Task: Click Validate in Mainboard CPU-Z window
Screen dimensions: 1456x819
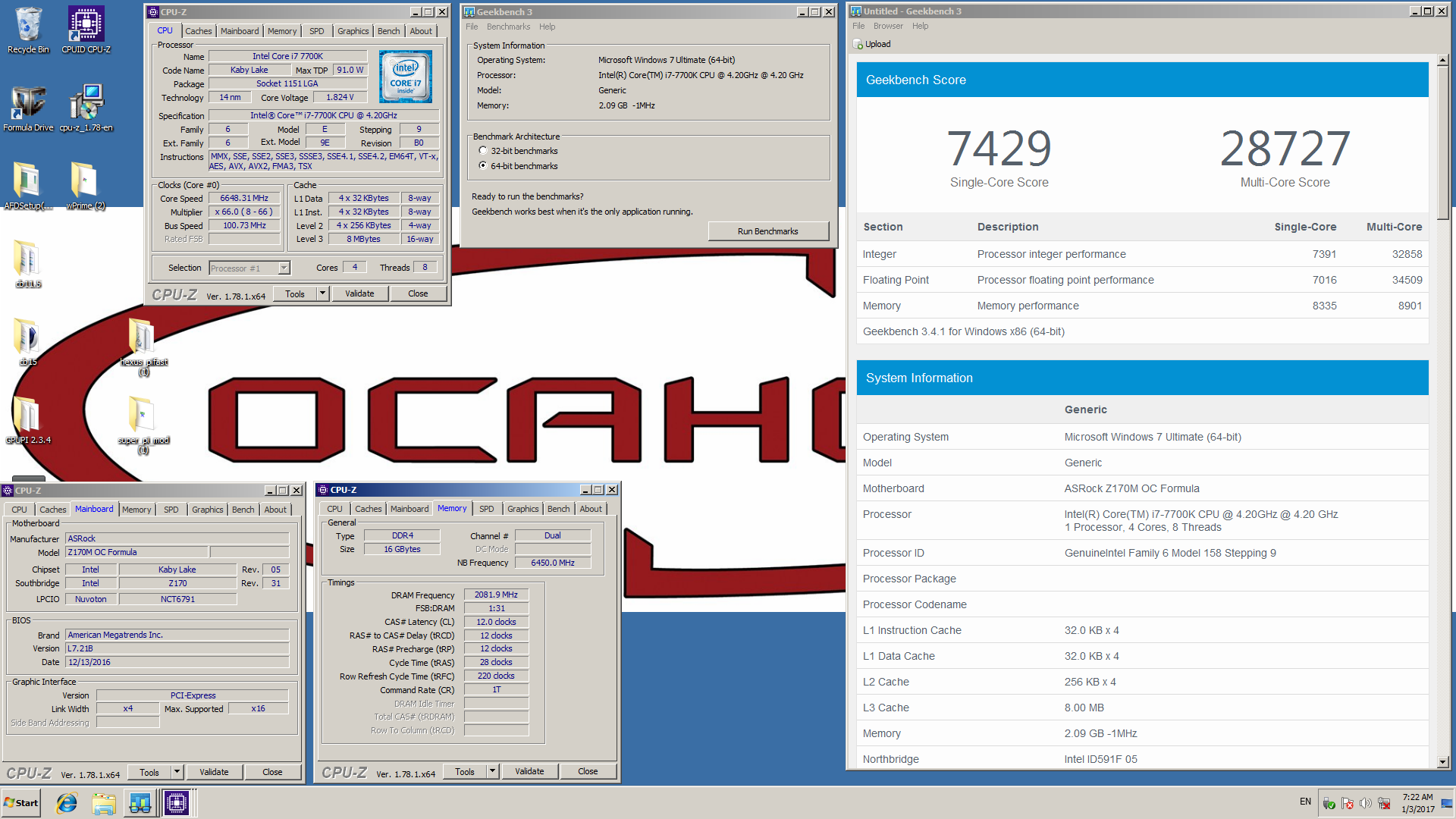Action: click(214, 772)
